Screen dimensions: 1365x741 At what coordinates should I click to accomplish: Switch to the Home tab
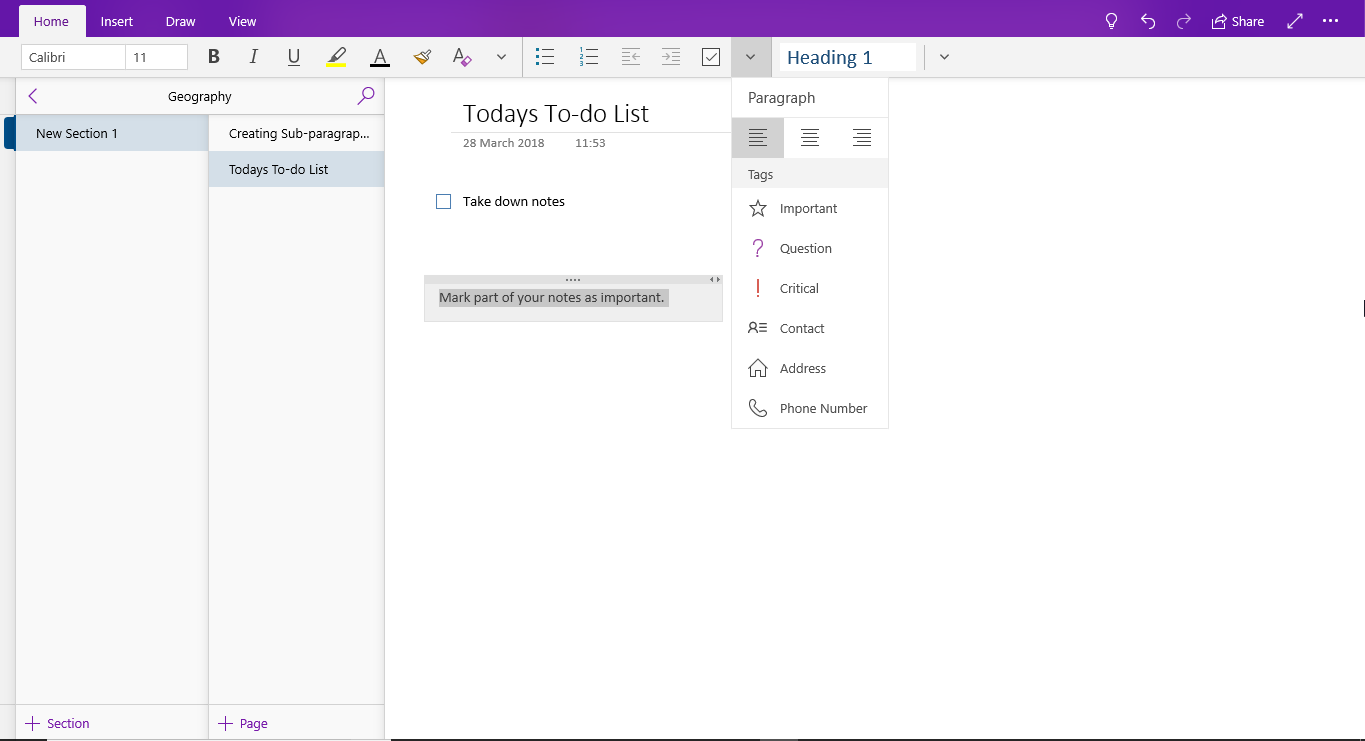point(52,21)
